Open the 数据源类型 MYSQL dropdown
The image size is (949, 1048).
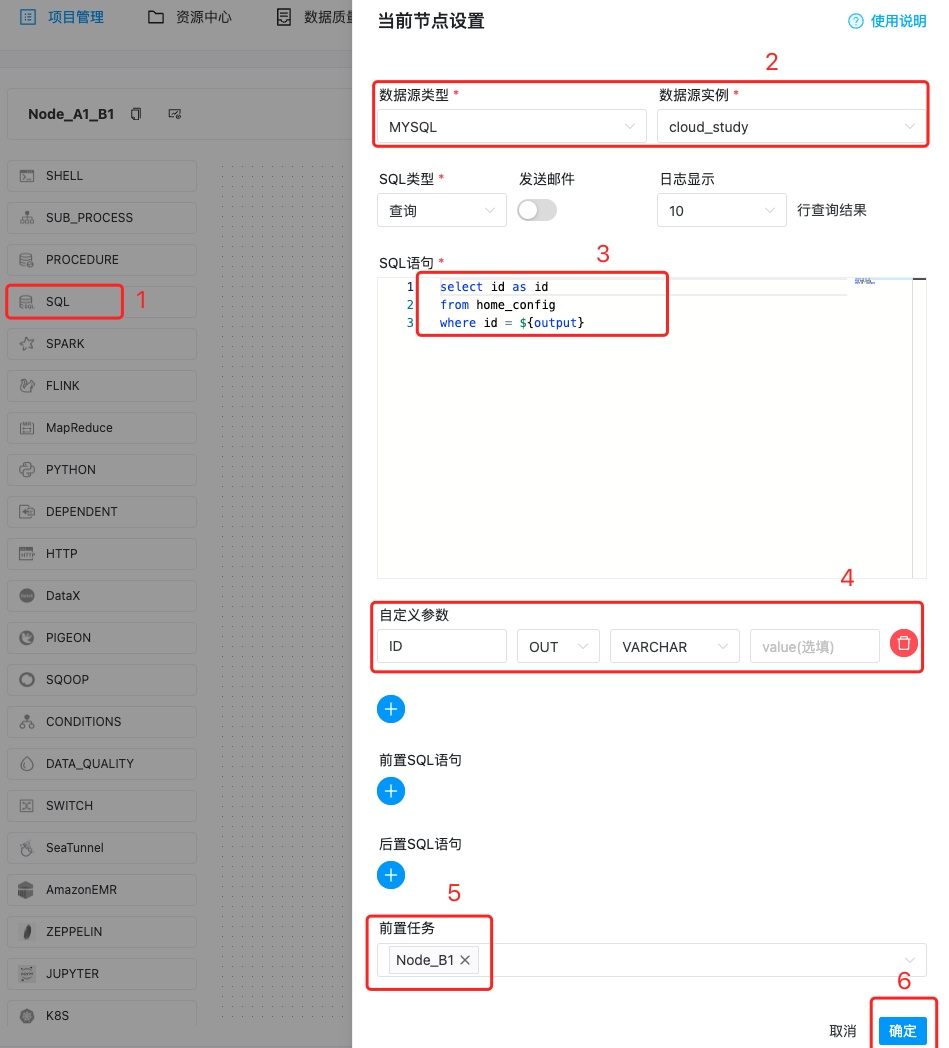pos(512,126)
